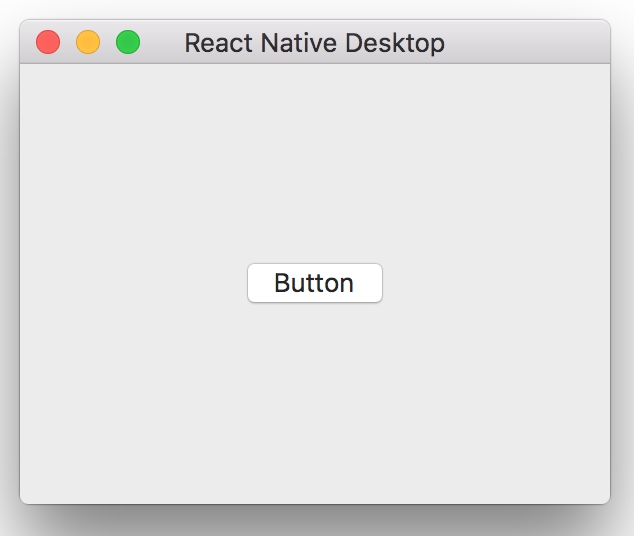
Task: Tap the rounded Button in the window center
Action: 315,283
